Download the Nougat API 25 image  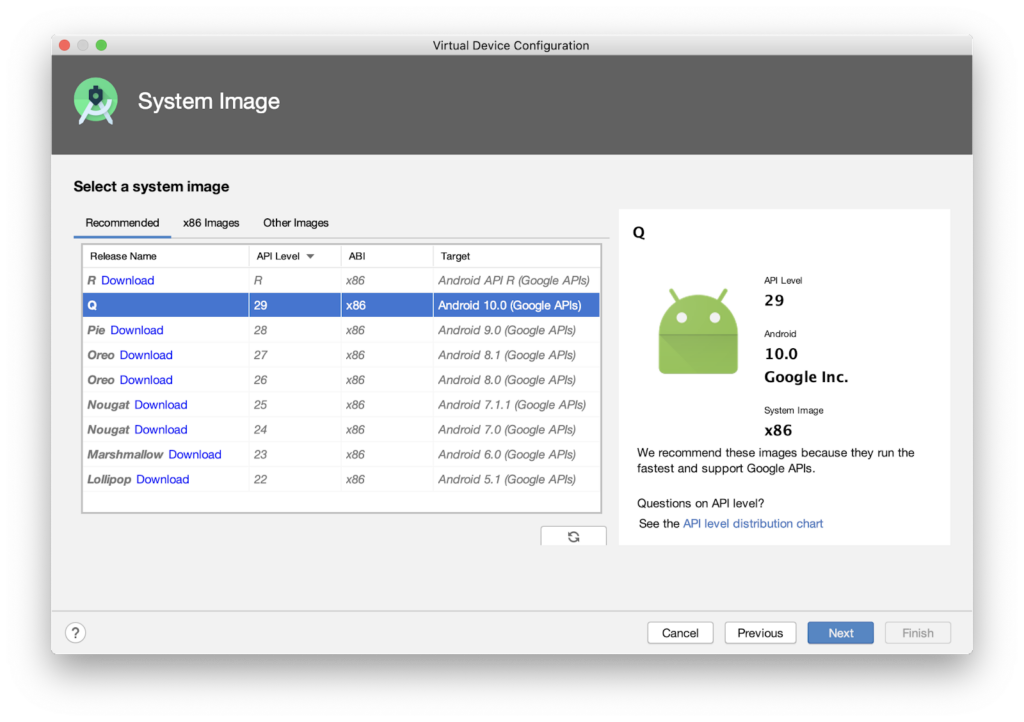[x=161, y=405]
